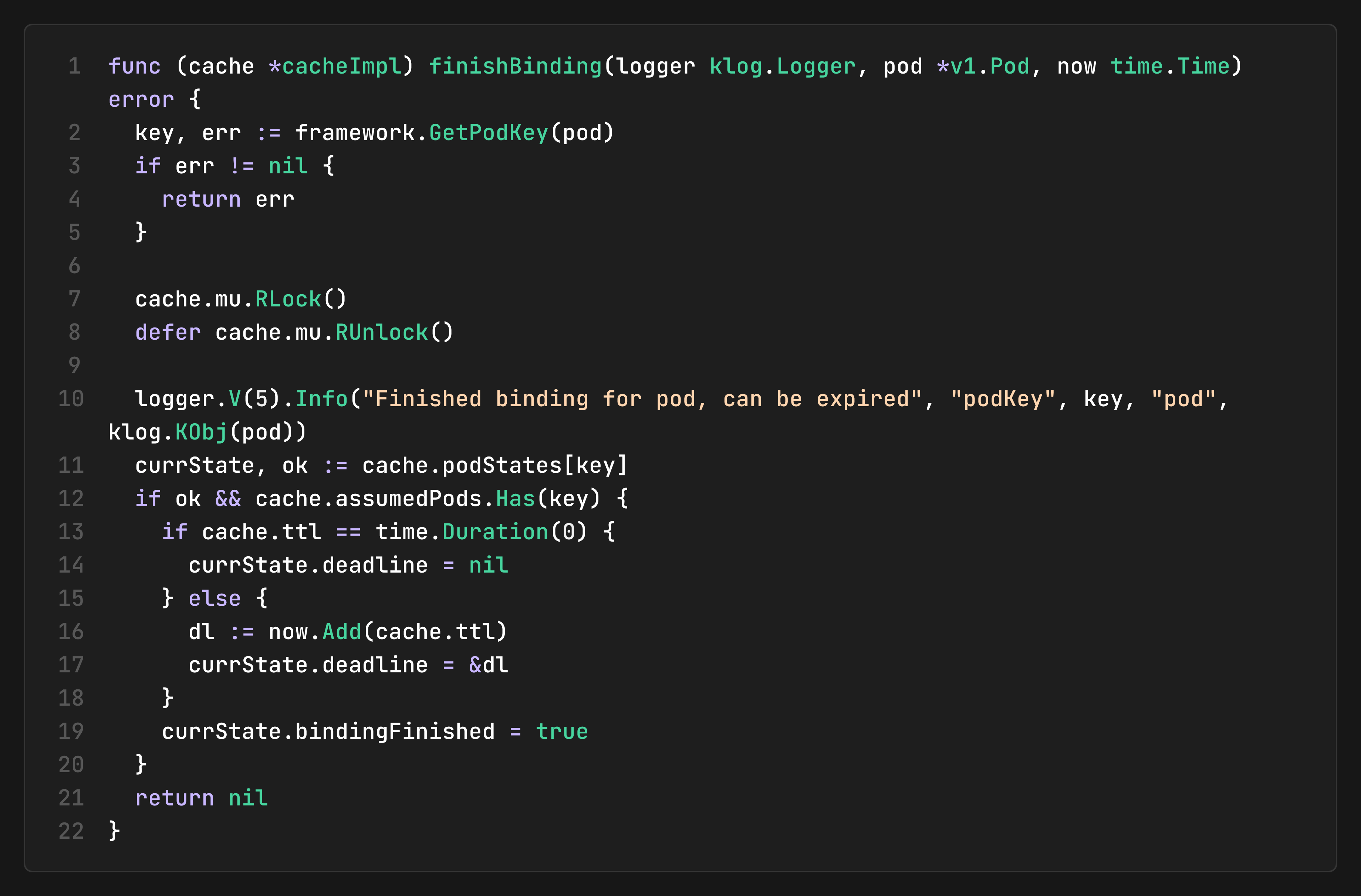Click the finishBinding function name
1361x896 pixels.
click(515, 66)
